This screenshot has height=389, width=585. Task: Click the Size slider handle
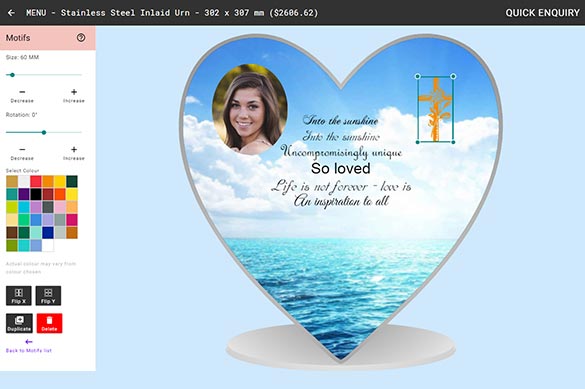pos(12,75)
